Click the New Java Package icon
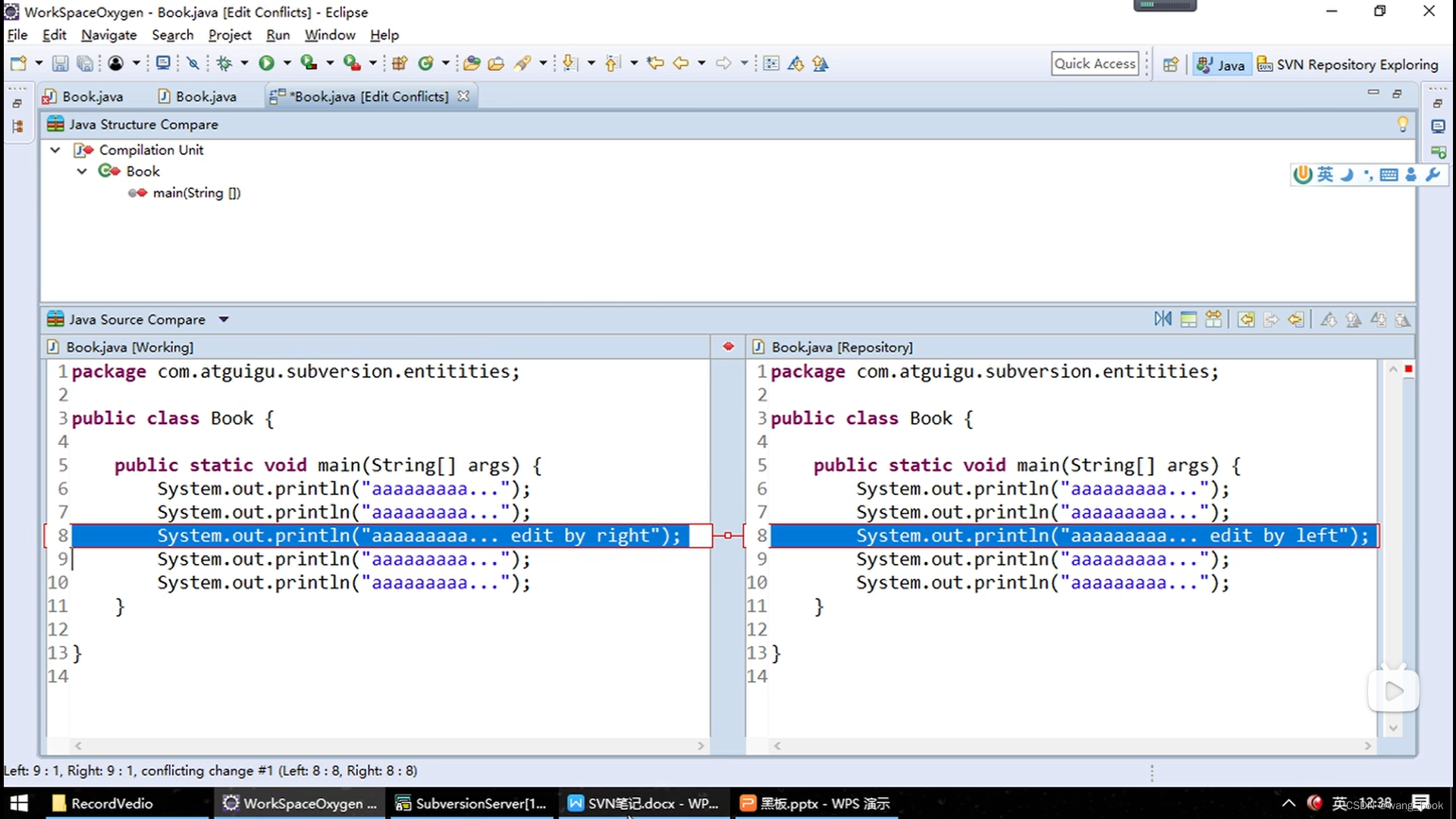 tap(400, 64)
